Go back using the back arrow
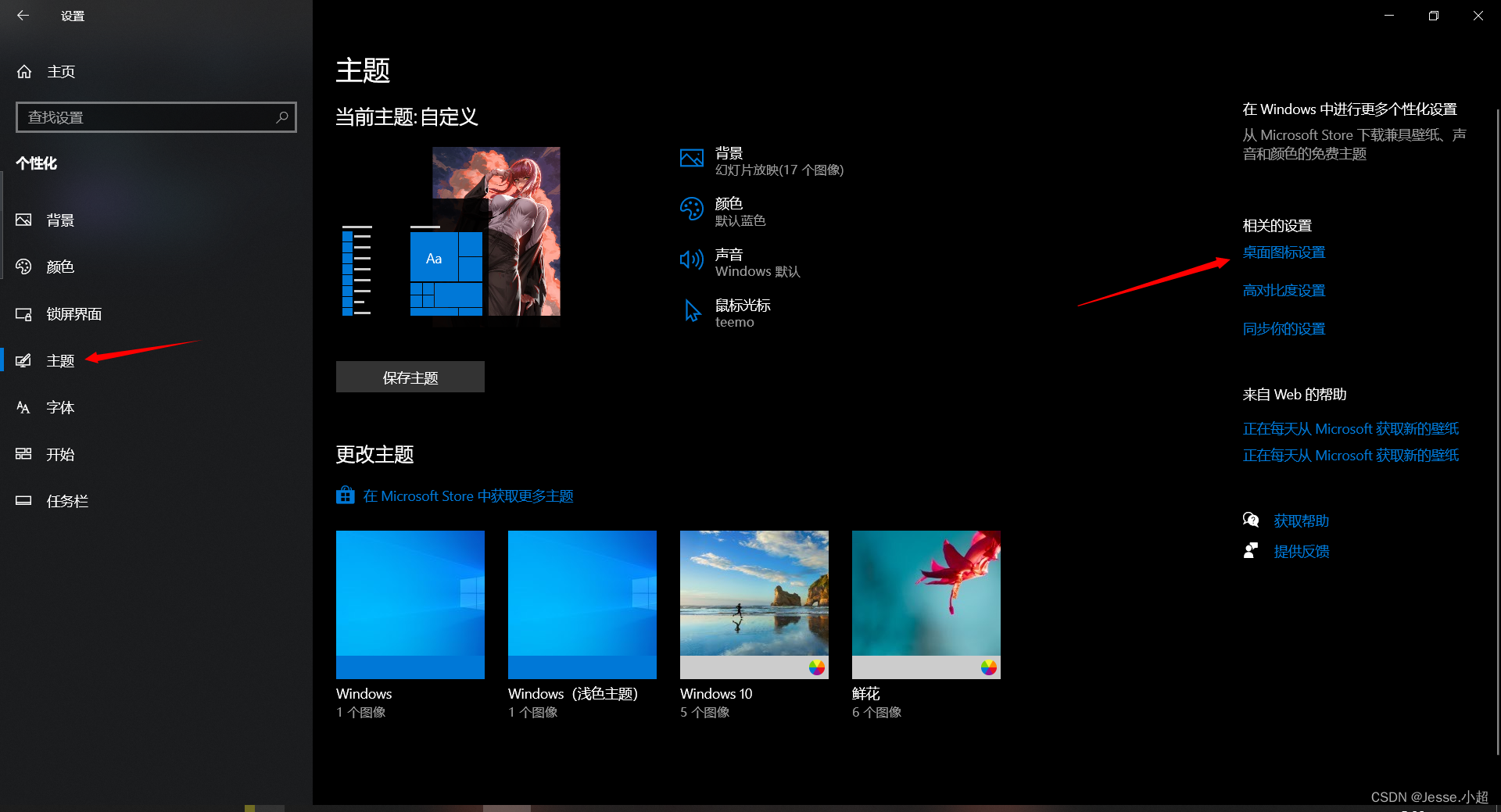The image size is (1501, 812). click(23, 16)
